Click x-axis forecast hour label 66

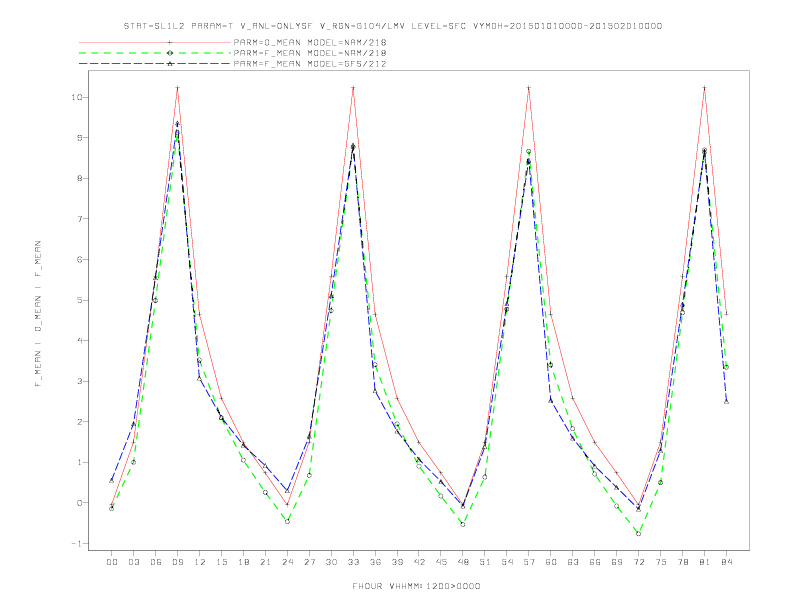[x=595, y=562]
